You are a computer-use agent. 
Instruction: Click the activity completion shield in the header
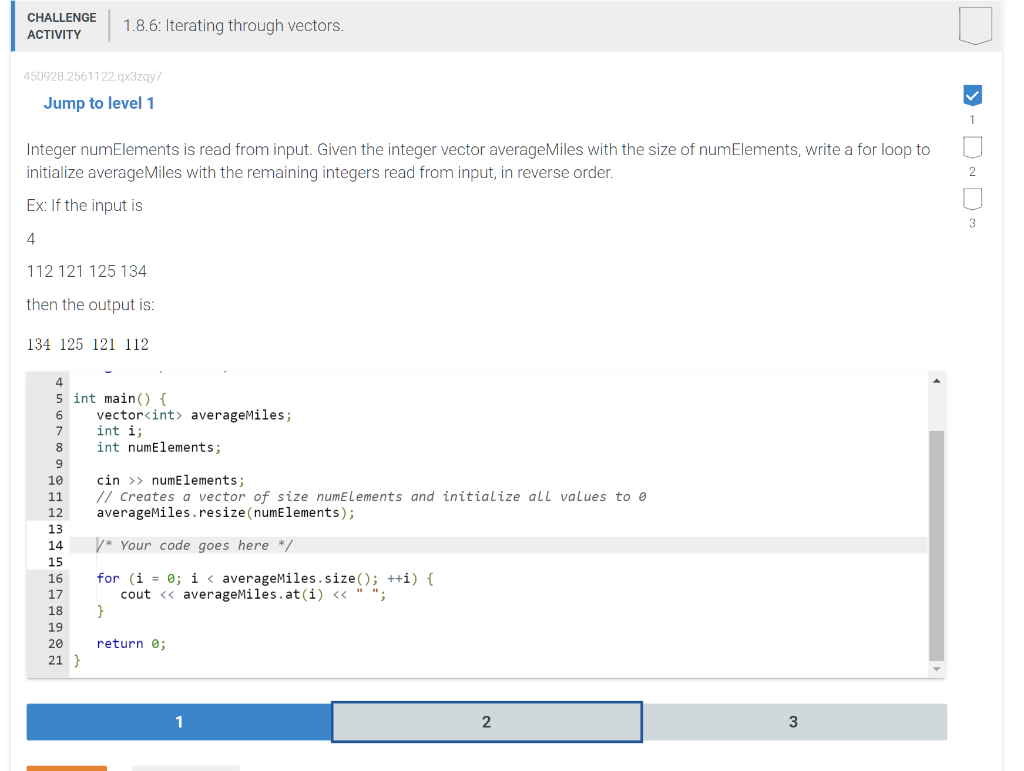point(975,25)
